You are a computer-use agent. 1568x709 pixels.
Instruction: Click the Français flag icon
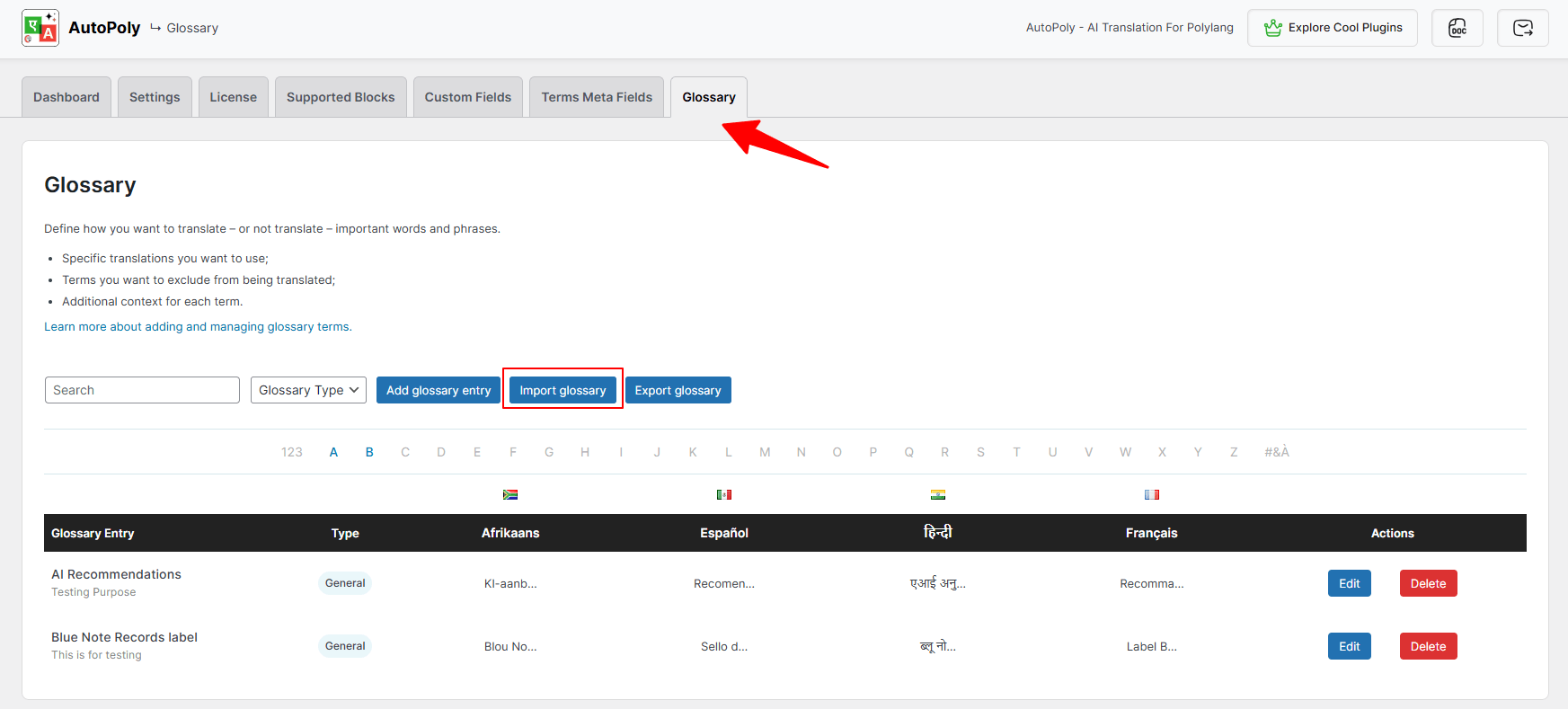click(x=1151, y=494)
